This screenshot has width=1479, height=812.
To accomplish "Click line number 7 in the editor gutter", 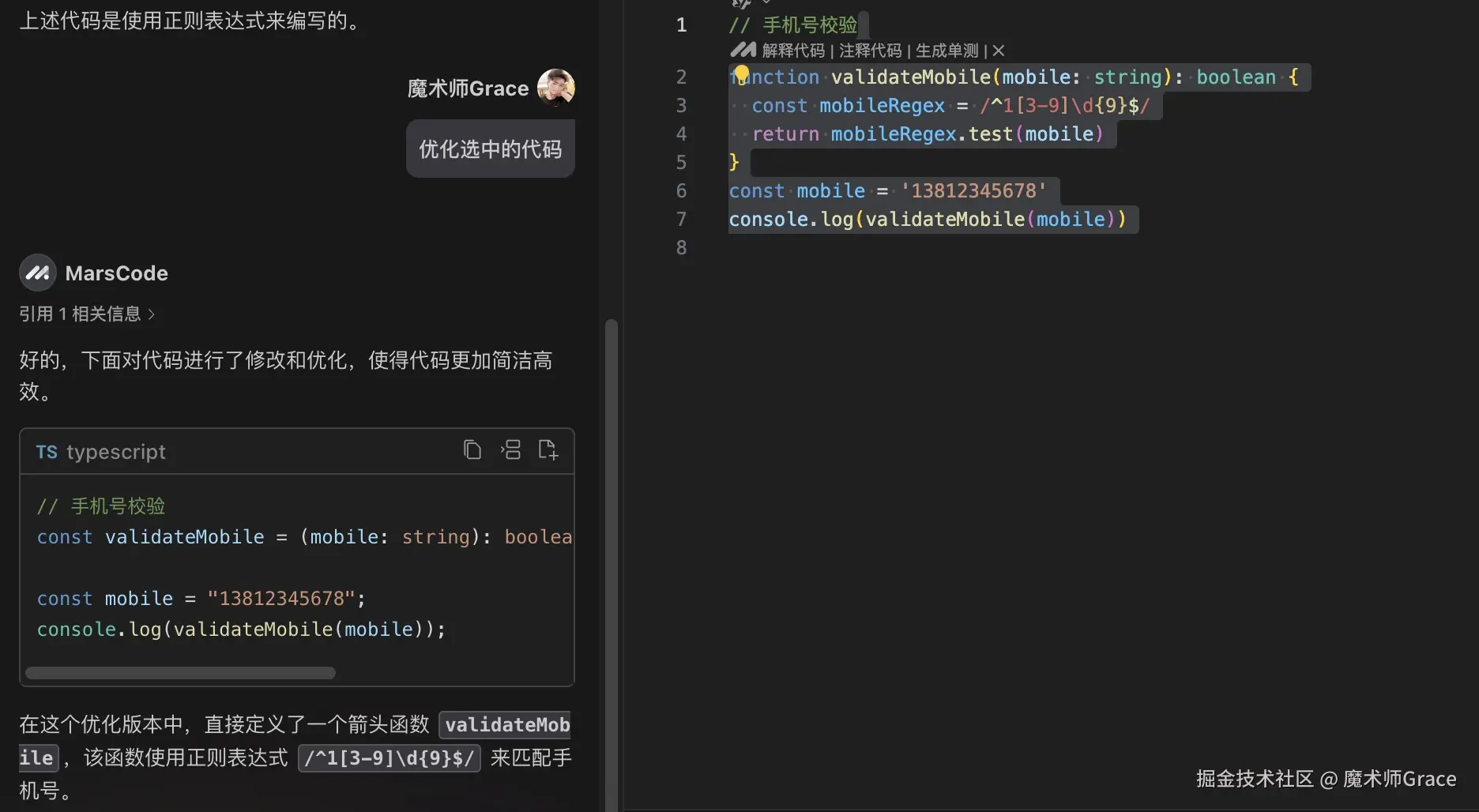I will pyautogui.click(x=681, y=219).
